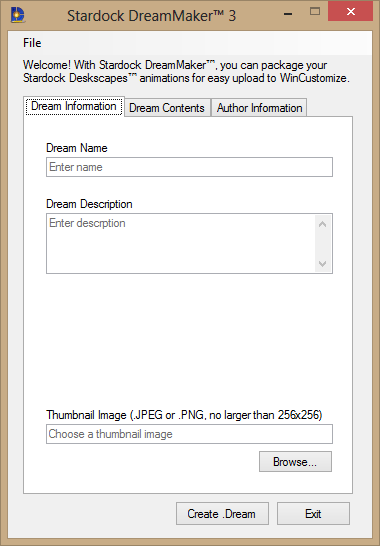Click the description scrollbar down arrow
This screenshot has width=380, height=546.
tap(323, 263)
